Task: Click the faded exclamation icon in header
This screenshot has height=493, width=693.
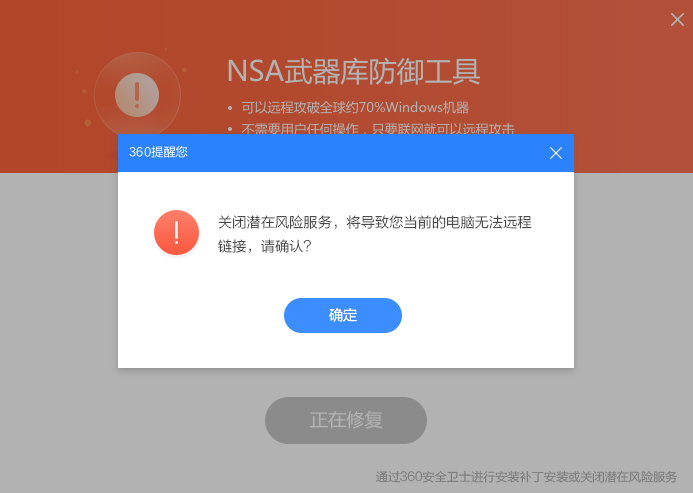Action: [x=137, y=95]
